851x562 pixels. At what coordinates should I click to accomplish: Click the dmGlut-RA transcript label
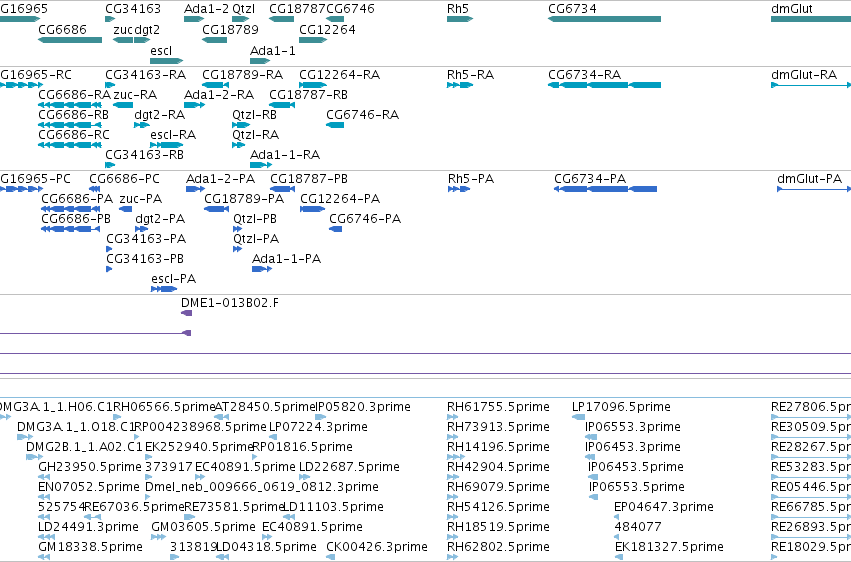coord(804,75)
